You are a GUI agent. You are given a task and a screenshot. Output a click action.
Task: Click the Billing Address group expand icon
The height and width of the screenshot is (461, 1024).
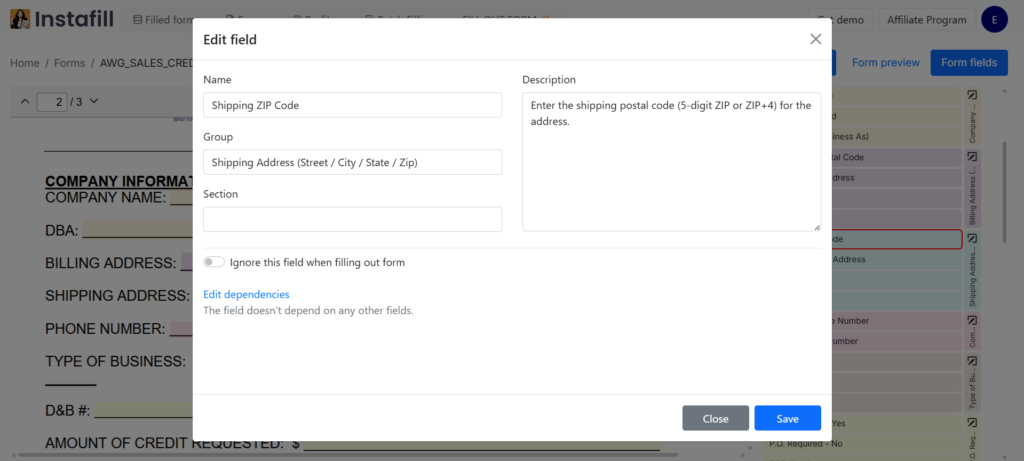pyautogui.click(x=972, y=157)
